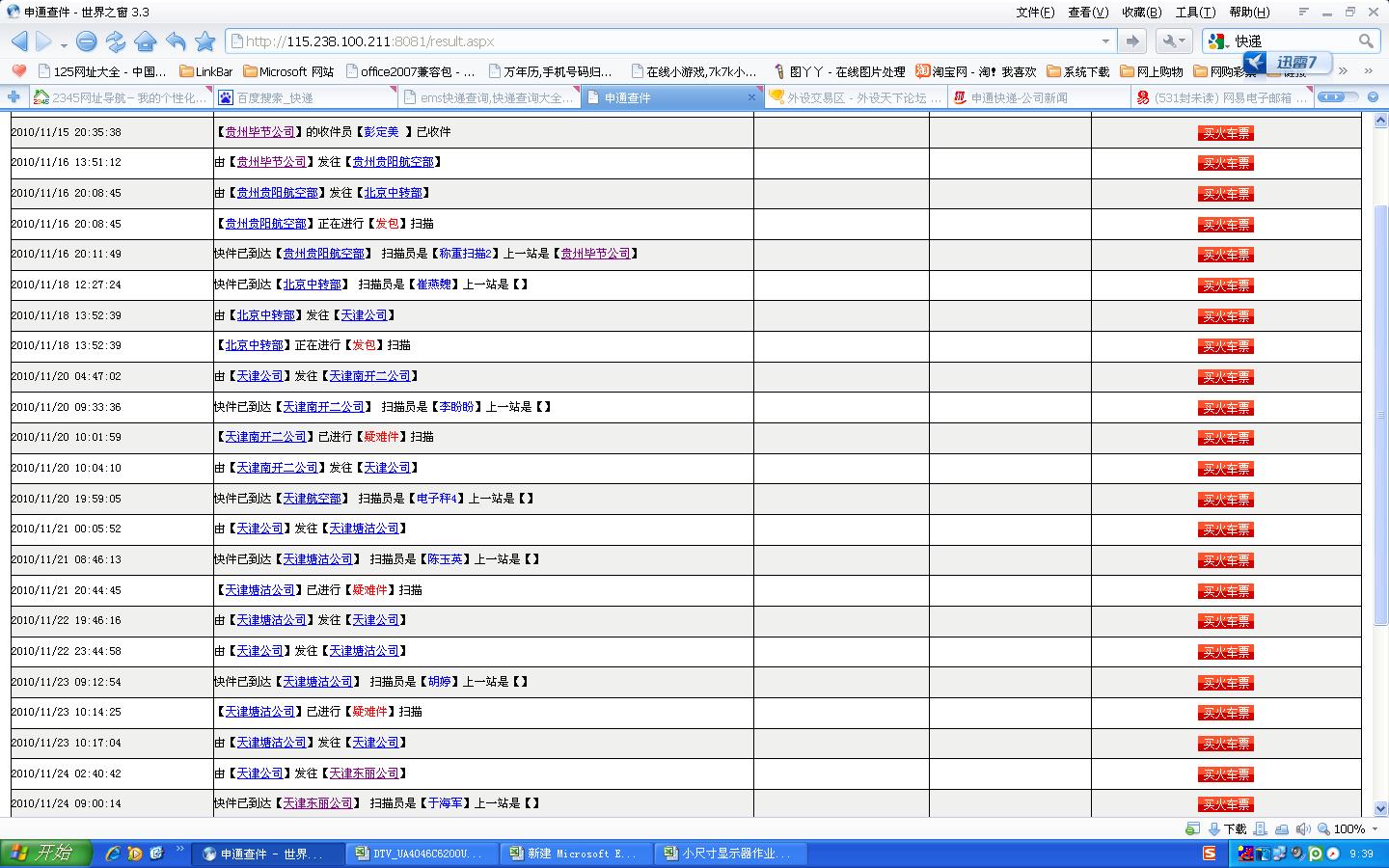Expand the address bar dropdown arrow
Screen dimensions: 1389x868
1105,41
